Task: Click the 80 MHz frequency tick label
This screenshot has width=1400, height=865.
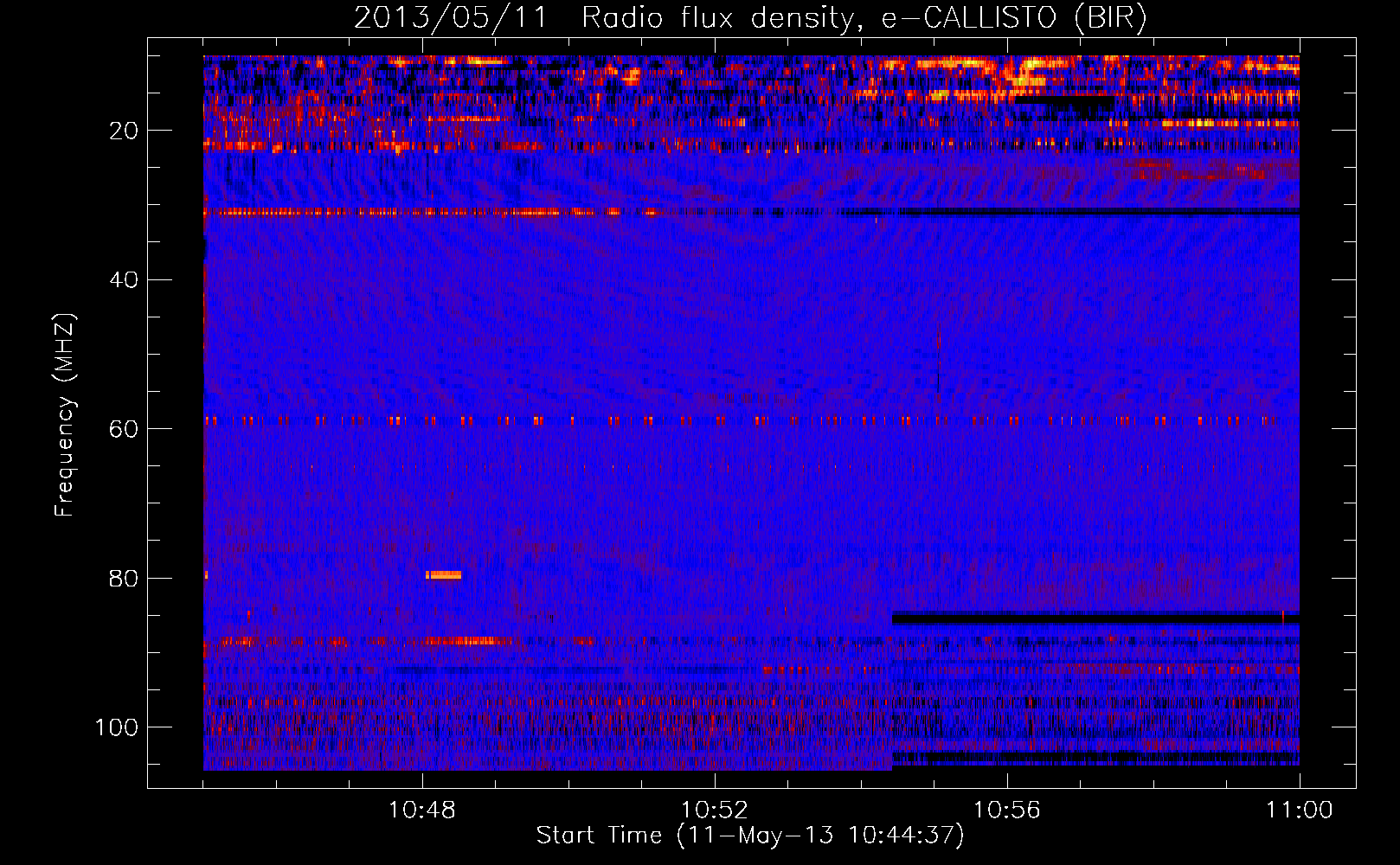Action: 124,578
